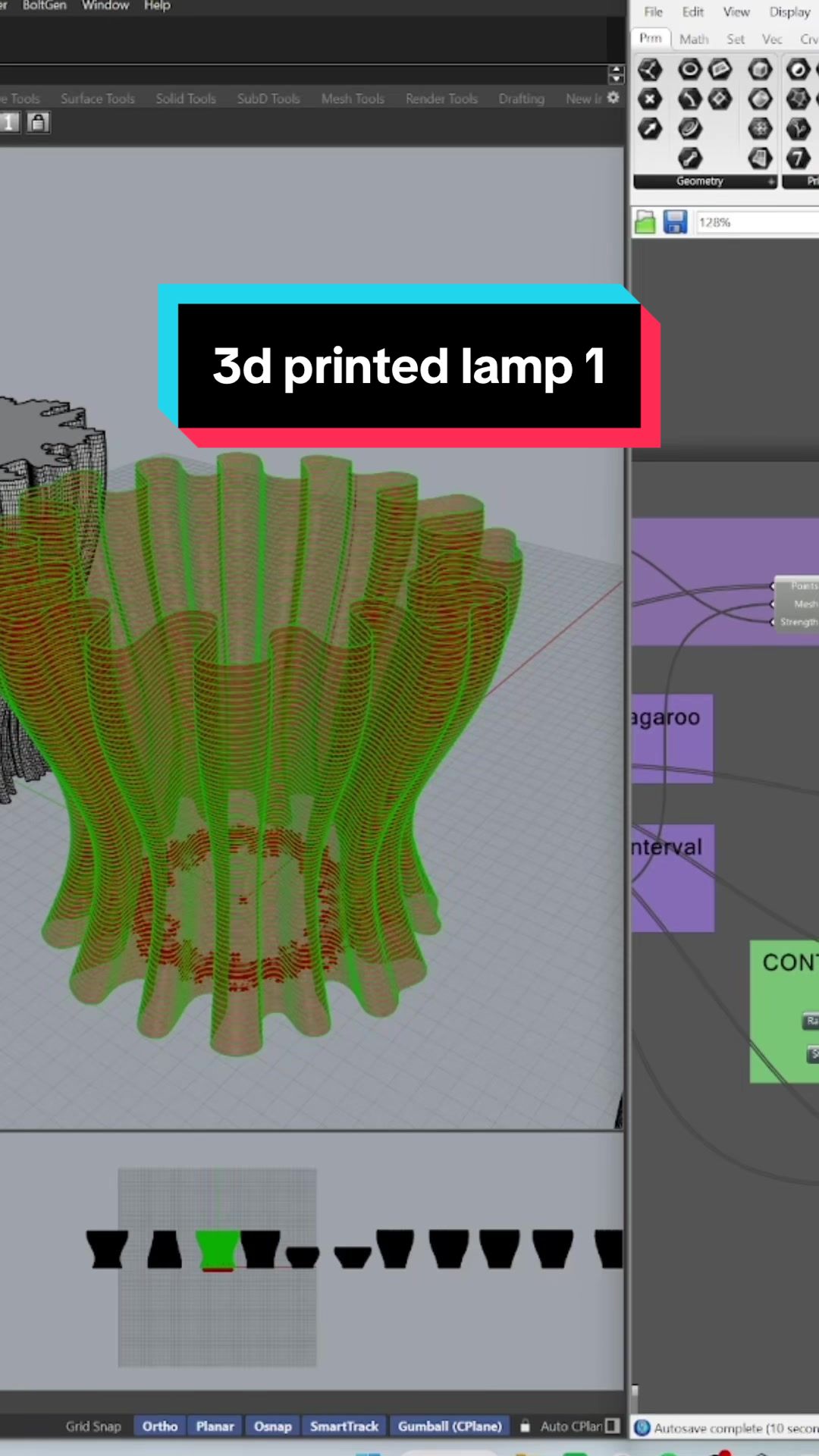The width and height of the screenshot is (819, 1456).
Task: Click the numbered 1 toolbar icon beside padlock
Action: tap(9, 122)
